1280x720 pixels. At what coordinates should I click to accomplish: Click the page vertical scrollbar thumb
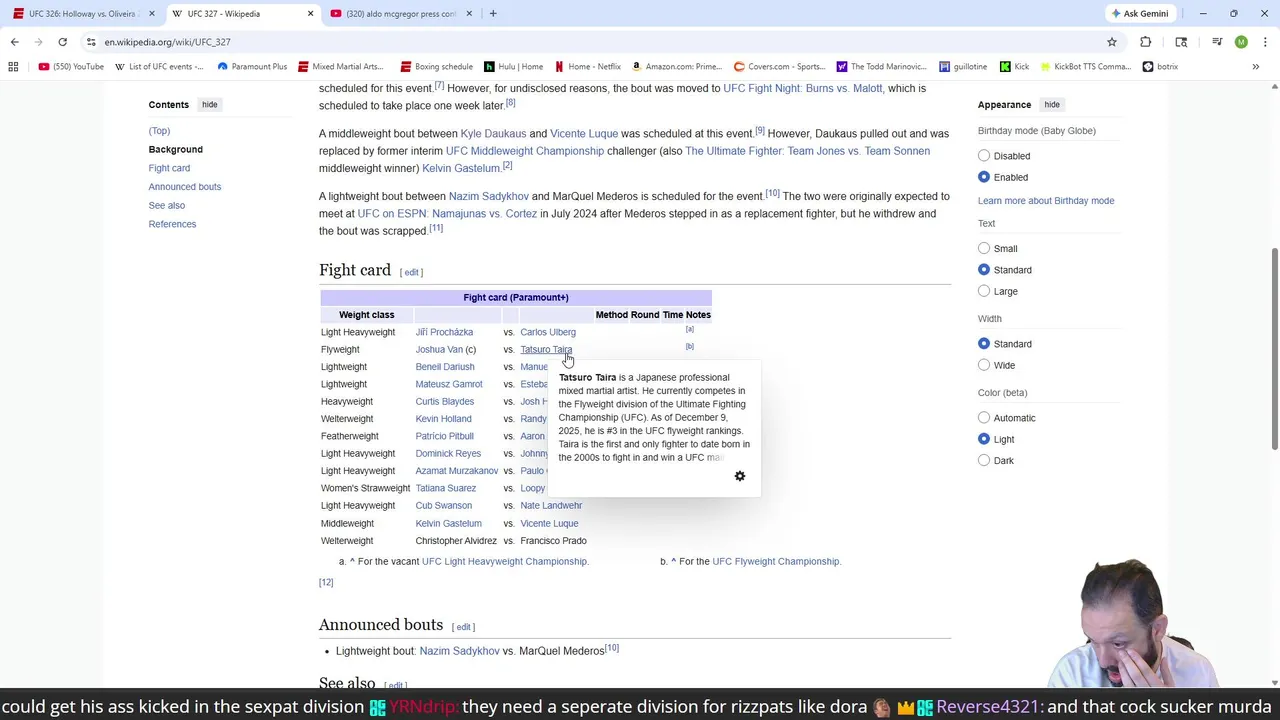tap(1274, 347)
